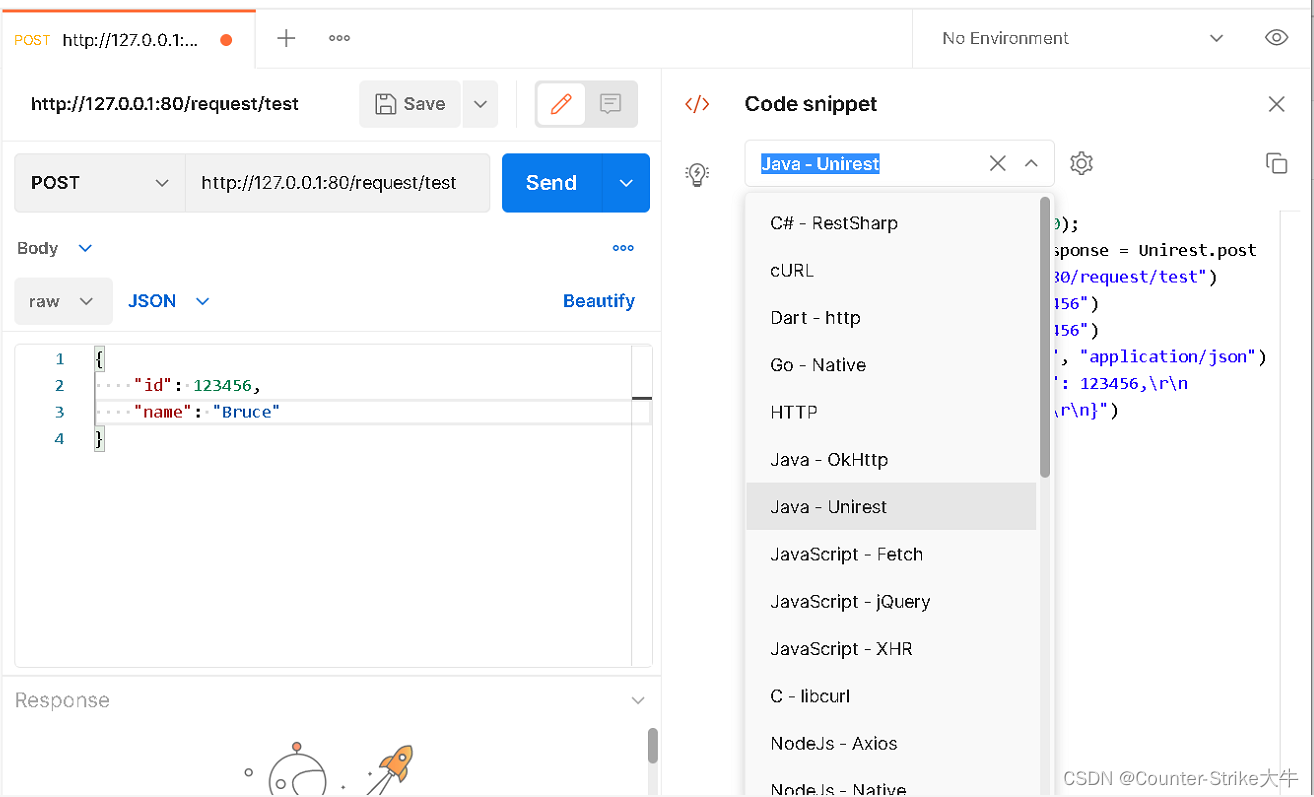Click the Code snippet heading

811,104
